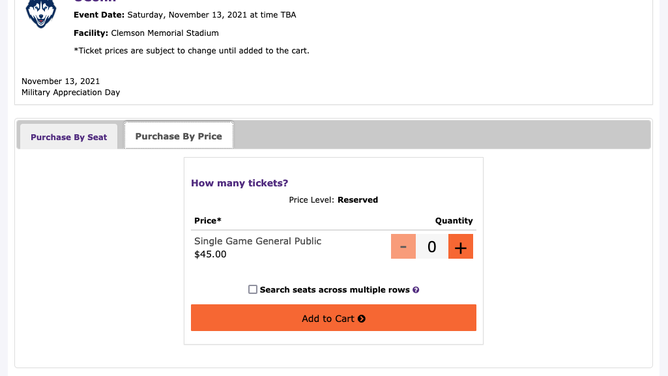Click the How many tickets? heading

(239, 183)
